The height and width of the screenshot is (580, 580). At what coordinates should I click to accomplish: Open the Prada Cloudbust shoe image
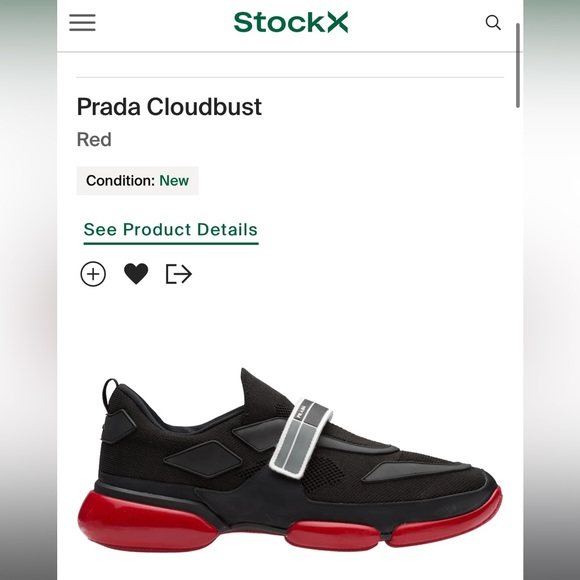pyautogui.click(x=290, y=460)
